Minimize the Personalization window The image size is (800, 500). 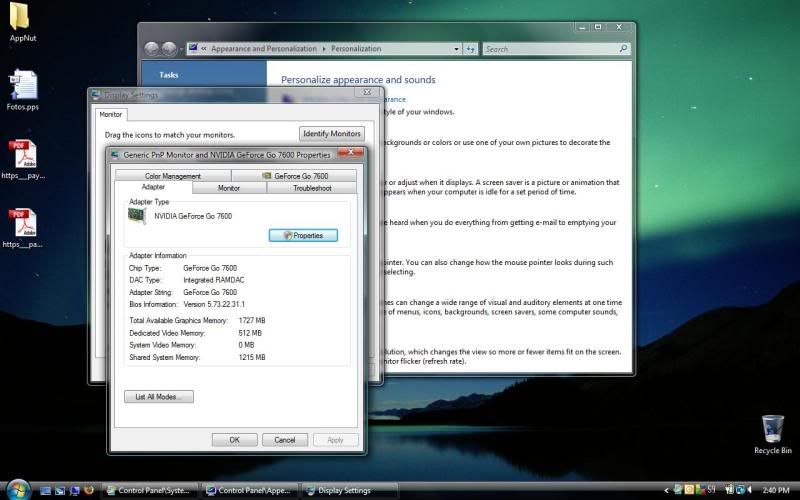pyautogui.click(x=582, y=27)
